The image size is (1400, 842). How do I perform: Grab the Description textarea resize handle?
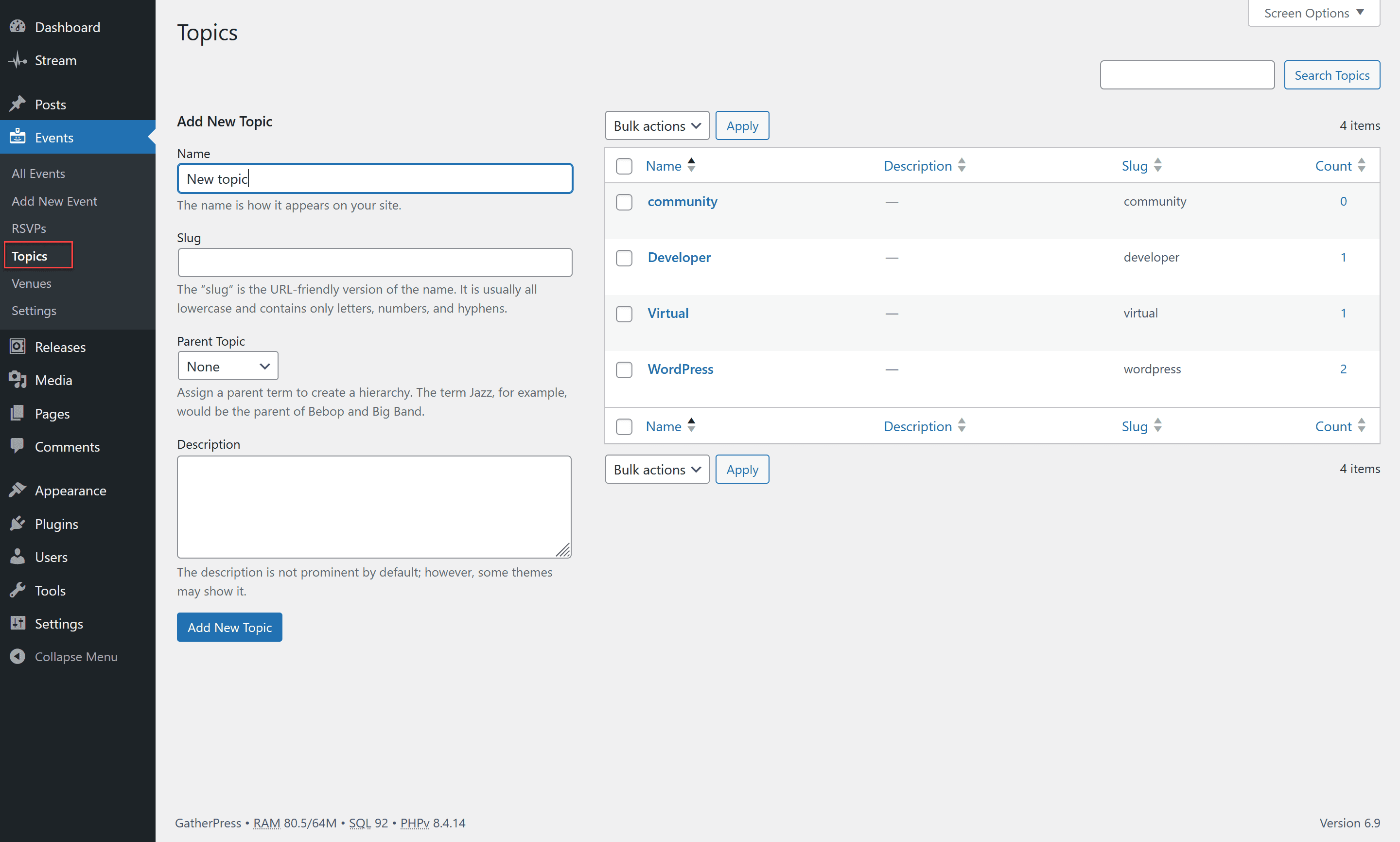(x=563, y=550)
